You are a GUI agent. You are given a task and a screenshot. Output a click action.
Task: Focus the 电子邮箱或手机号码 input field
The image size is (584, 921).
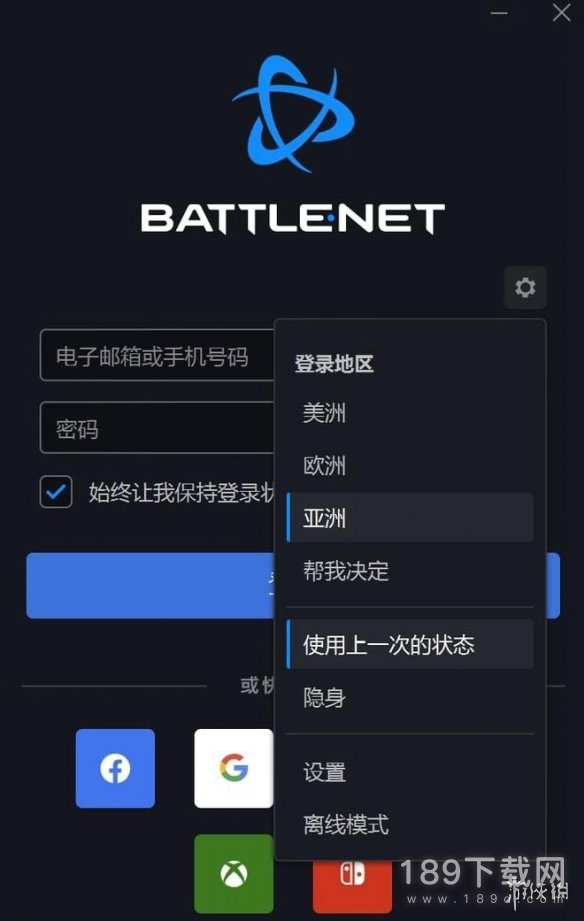[157, 355]
